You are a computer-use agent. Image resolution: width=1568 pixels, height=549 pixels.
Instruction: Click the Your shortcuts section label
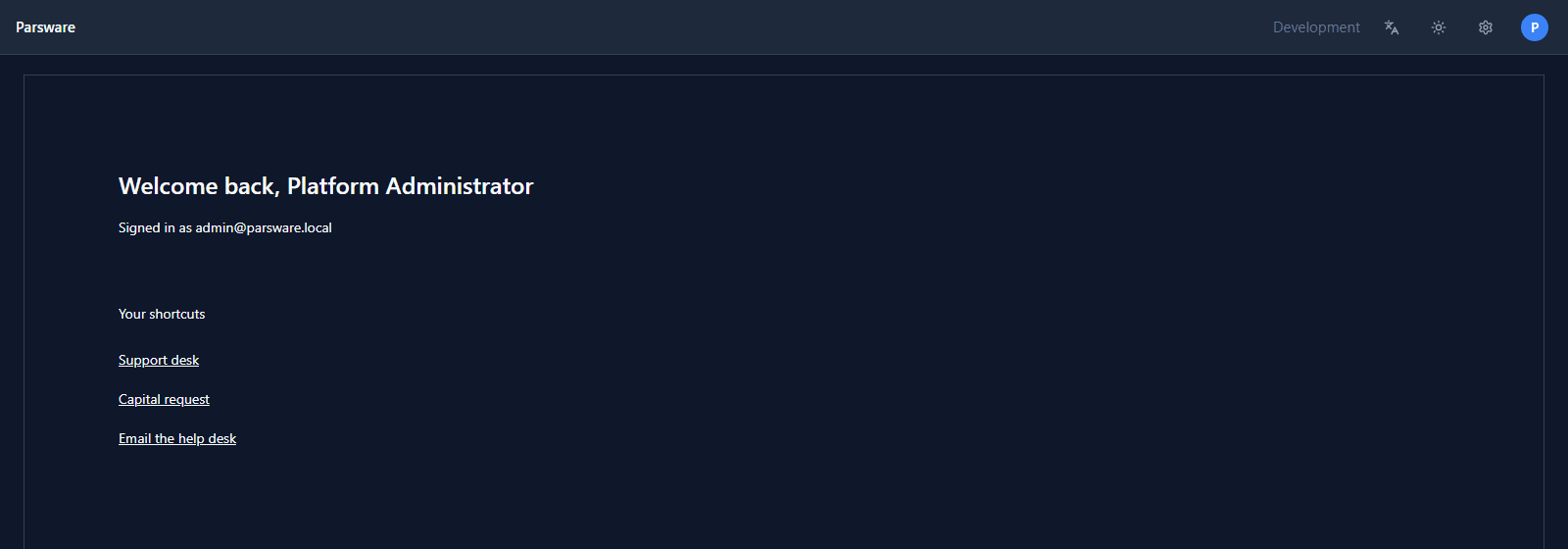[162, 314]
